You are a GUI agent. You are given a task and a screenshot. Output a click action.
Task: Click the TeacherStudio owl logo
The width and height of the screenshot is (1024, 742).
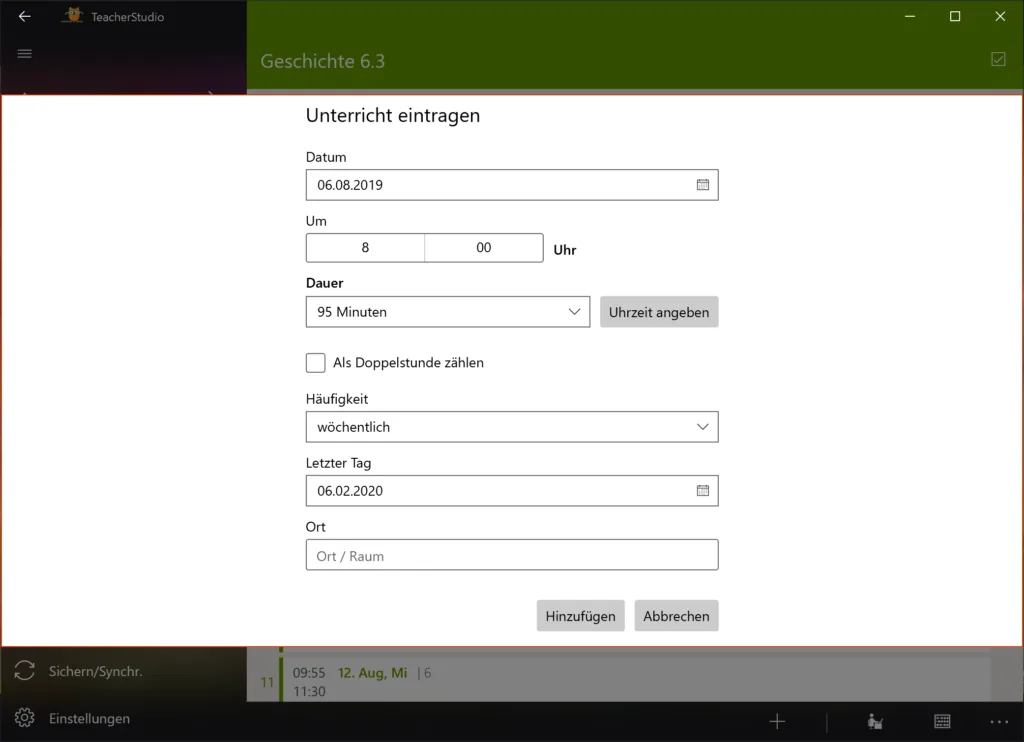tap(73, 16)
